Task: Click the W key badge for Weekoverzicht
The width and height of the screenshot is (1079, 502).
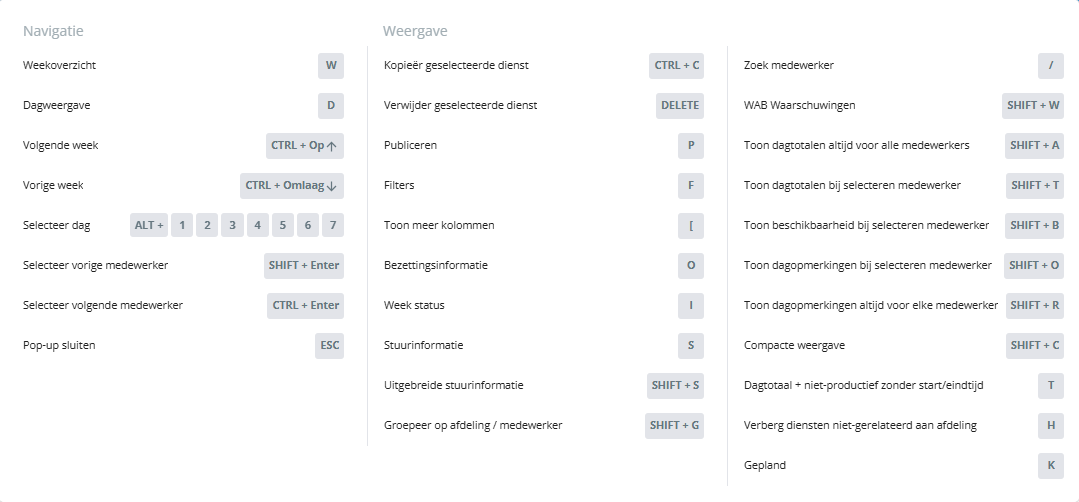Action: click(x=331, y=66)
